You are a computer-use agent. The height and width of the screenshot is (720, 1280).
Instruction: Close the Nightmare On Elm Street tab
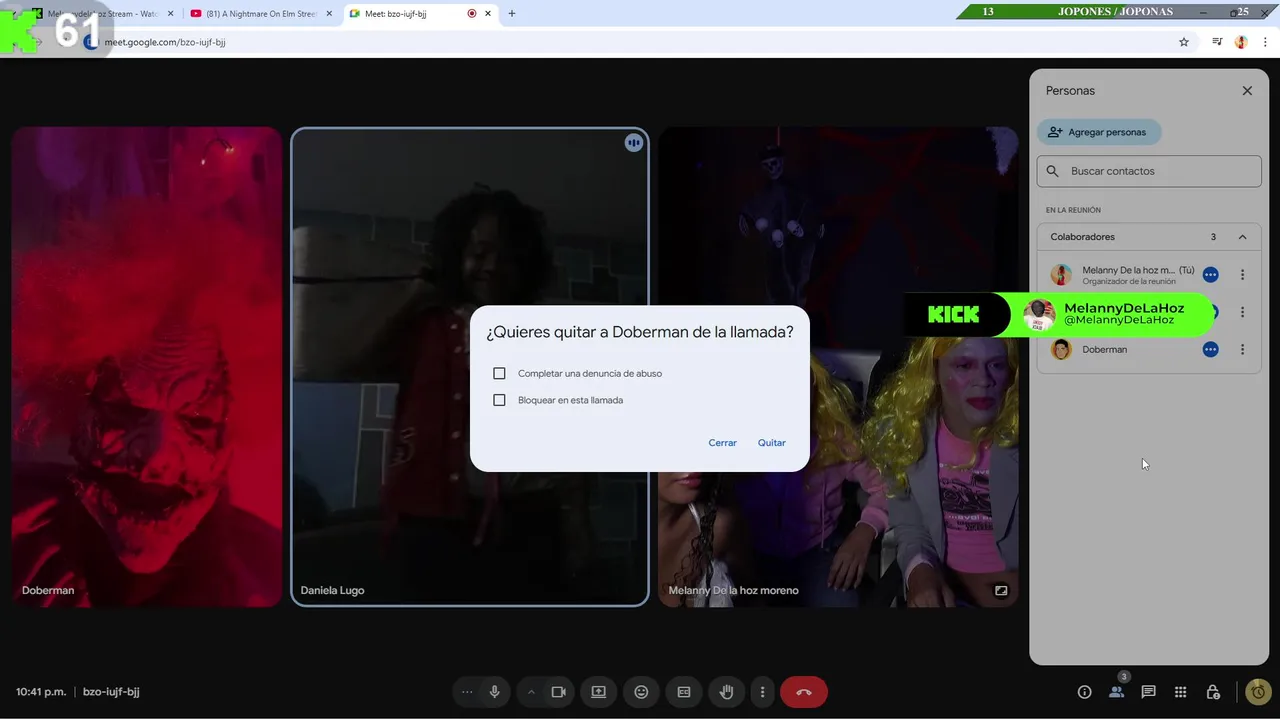(329, 14)
